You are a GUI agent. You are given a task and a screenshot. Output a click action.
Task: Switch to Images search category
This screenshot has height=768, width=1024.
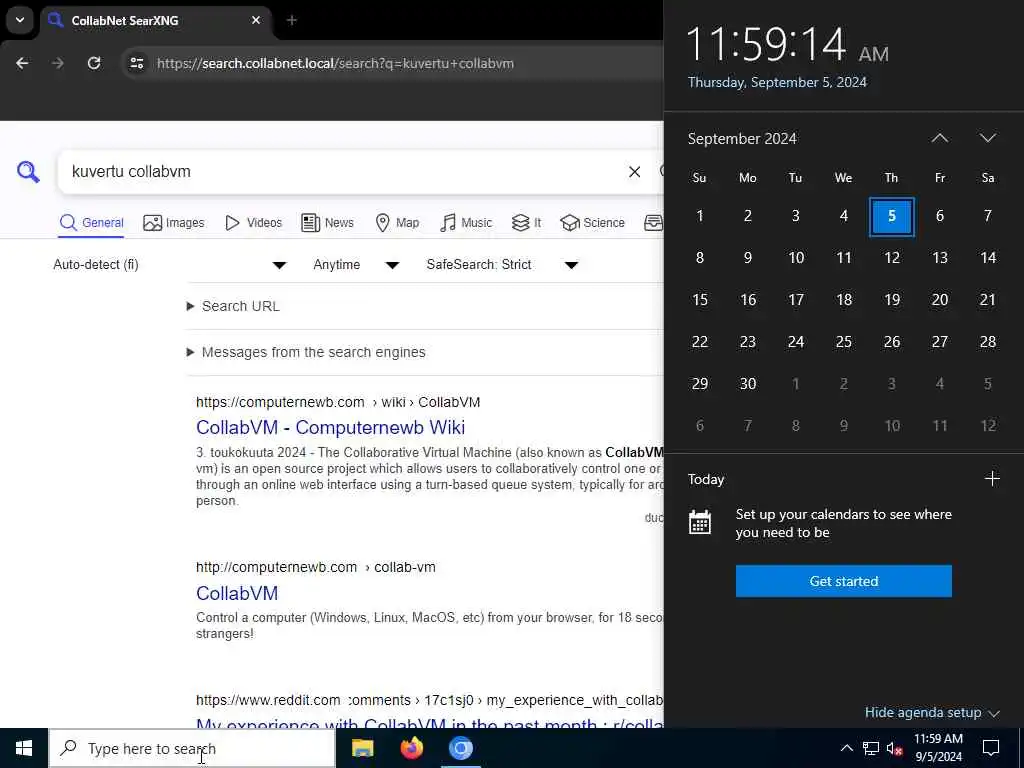tap(174, 223)
